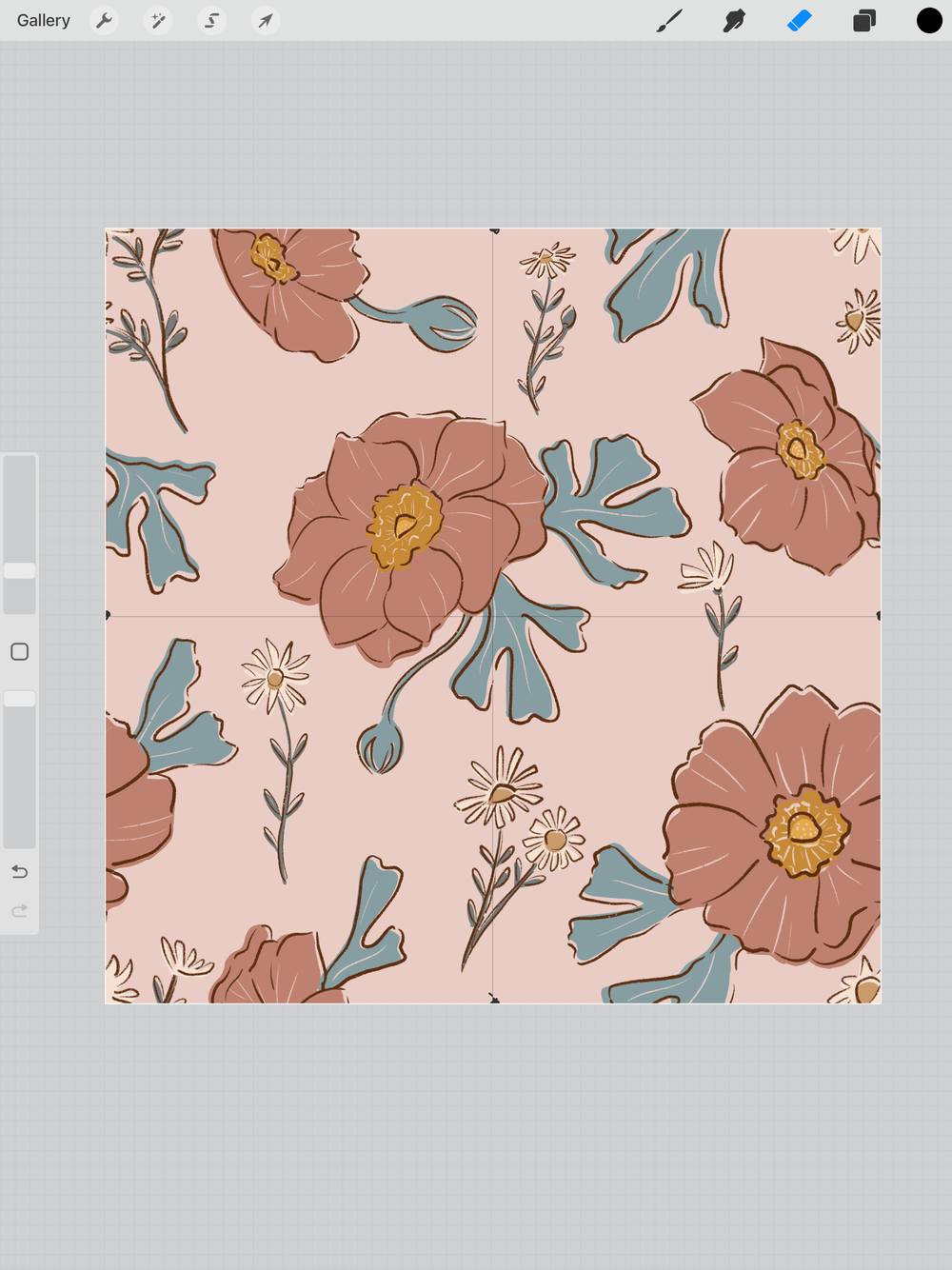Select the Smudge tool
Viewport: 952px width, 1270px height.
734,20
